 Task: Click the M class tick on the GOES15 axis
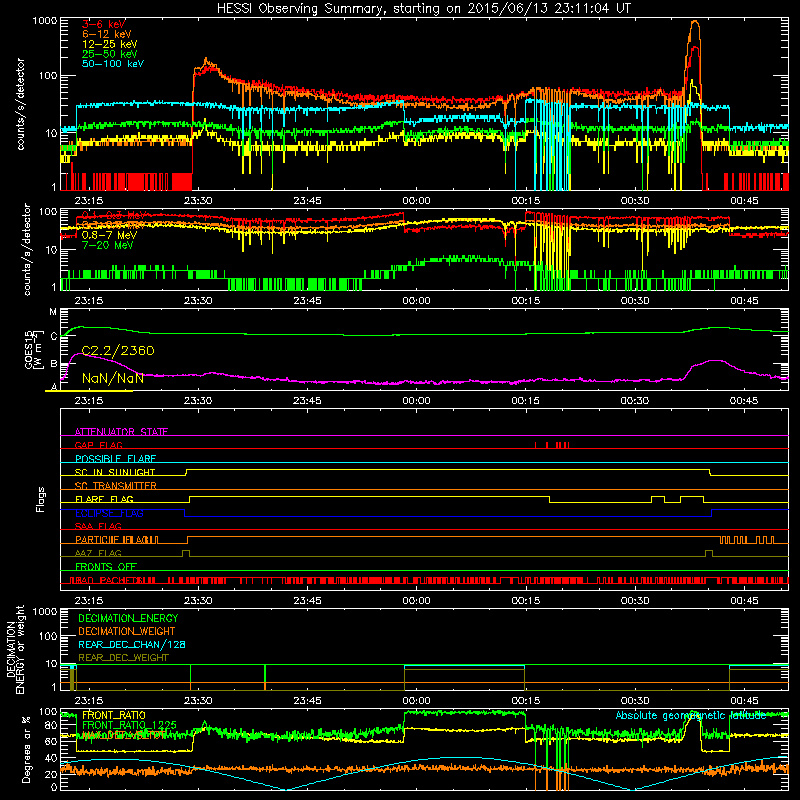pos(53,312)
